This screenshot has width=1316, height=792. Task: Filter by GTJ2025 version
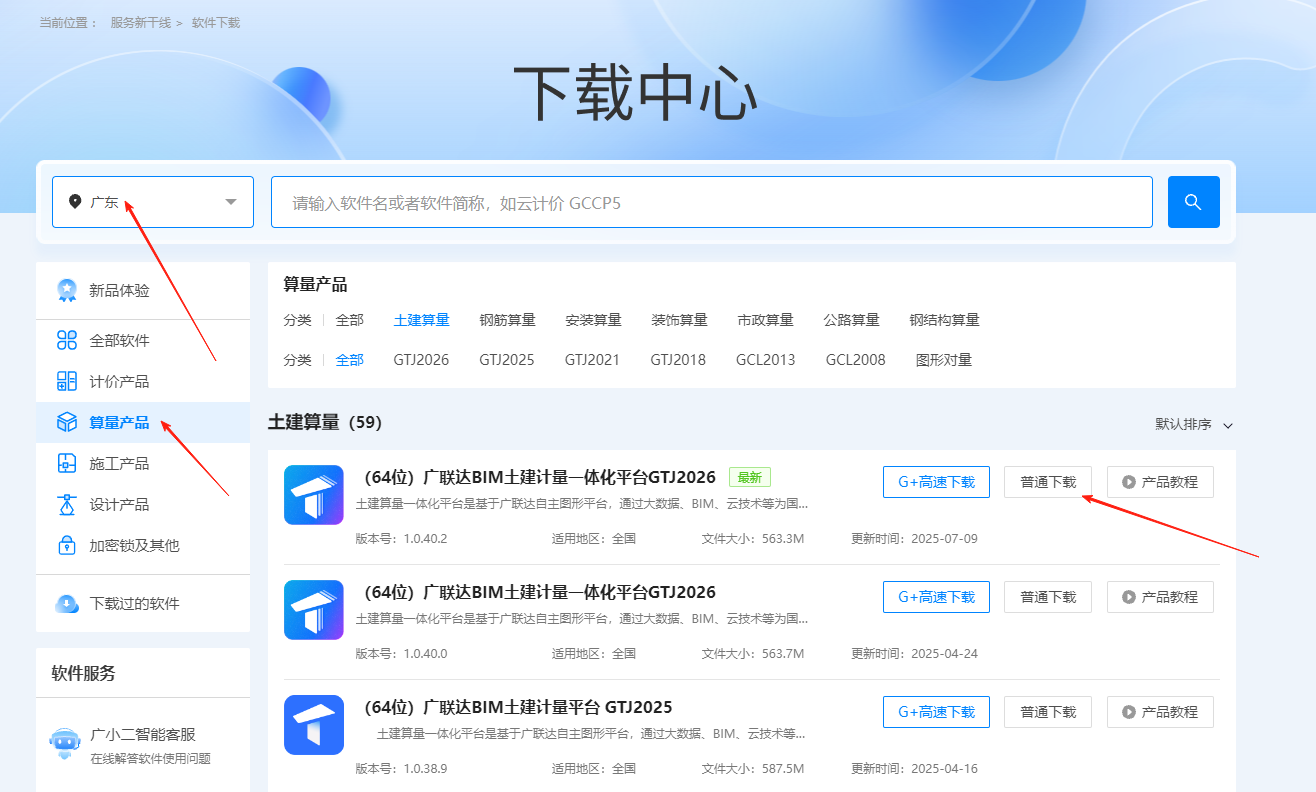pyautogui.click(x=507, y=360)
